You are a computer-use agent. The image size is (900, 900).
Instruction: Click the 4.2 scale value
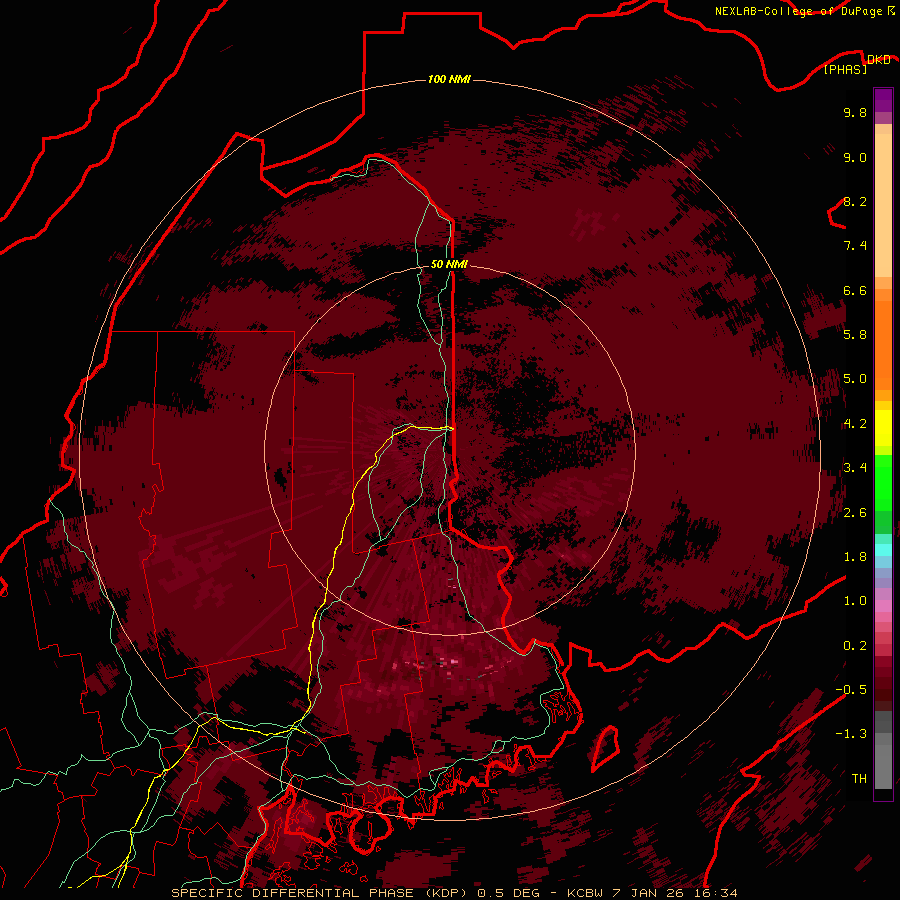tap(855, 424)
